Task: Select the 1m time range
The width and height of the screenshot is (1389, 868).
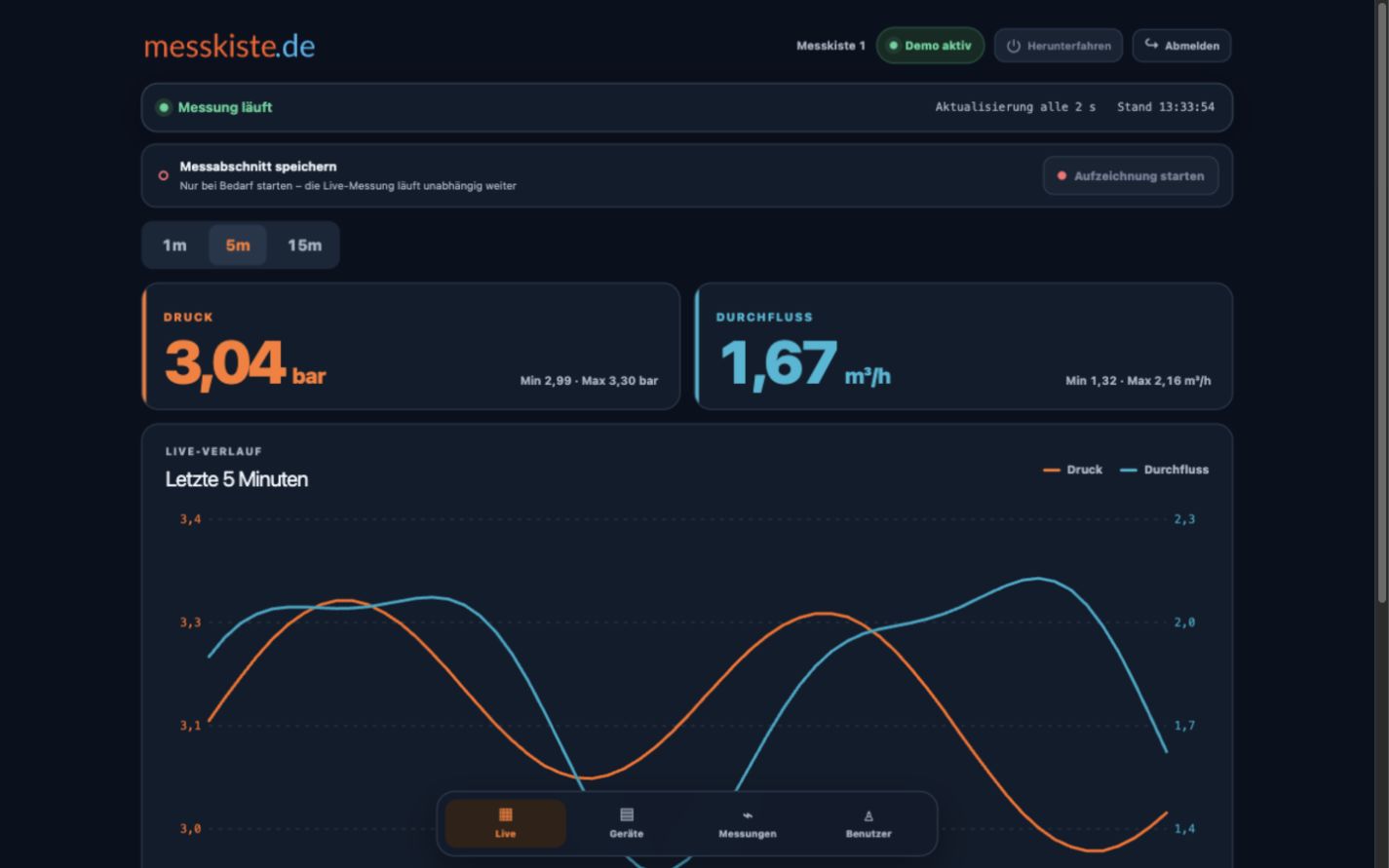Action: click(x=174, y=245)
